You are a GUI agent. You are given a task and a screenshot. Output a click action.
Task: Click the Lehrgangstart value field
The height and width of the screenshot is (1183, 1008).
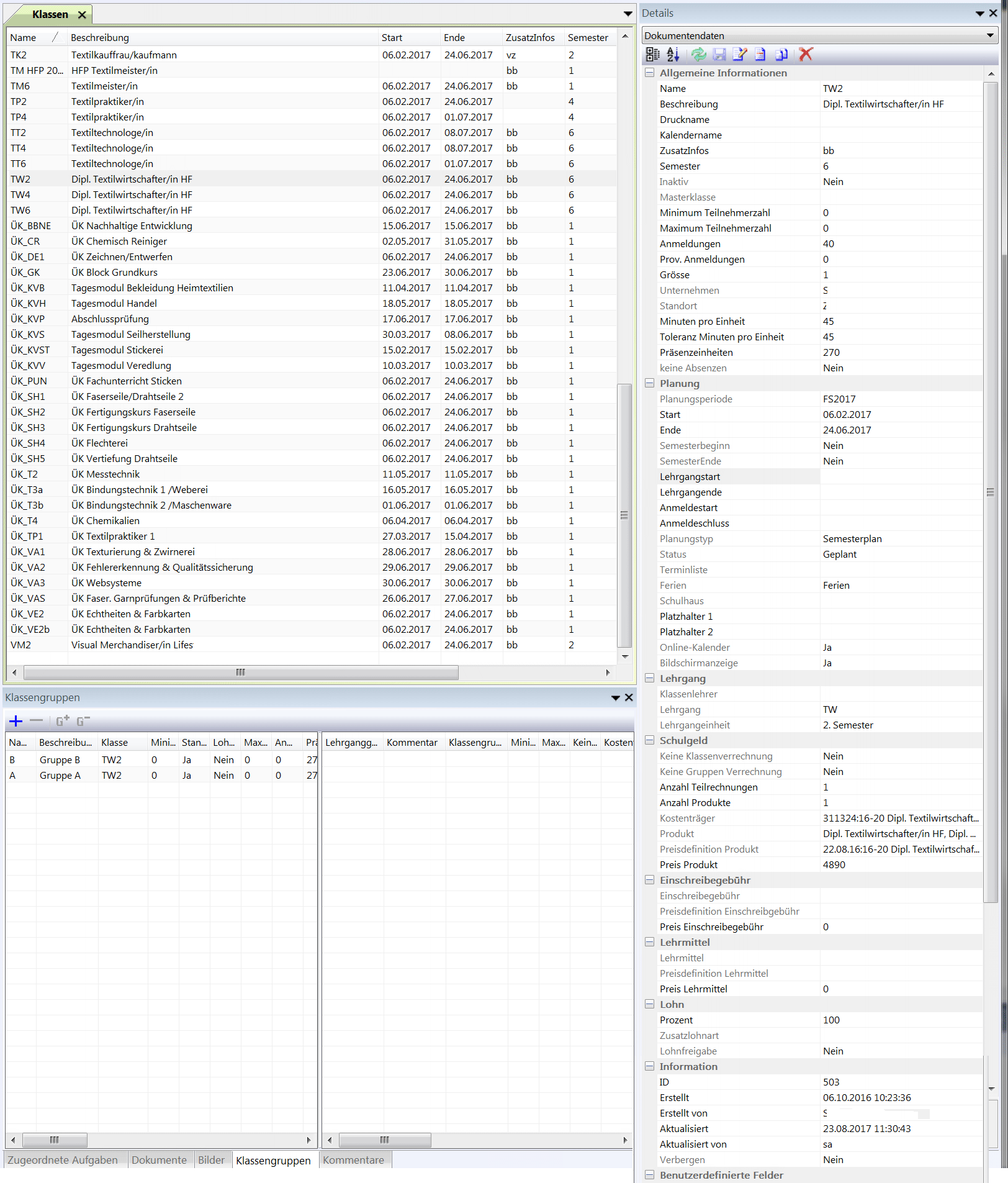[900, 476]
